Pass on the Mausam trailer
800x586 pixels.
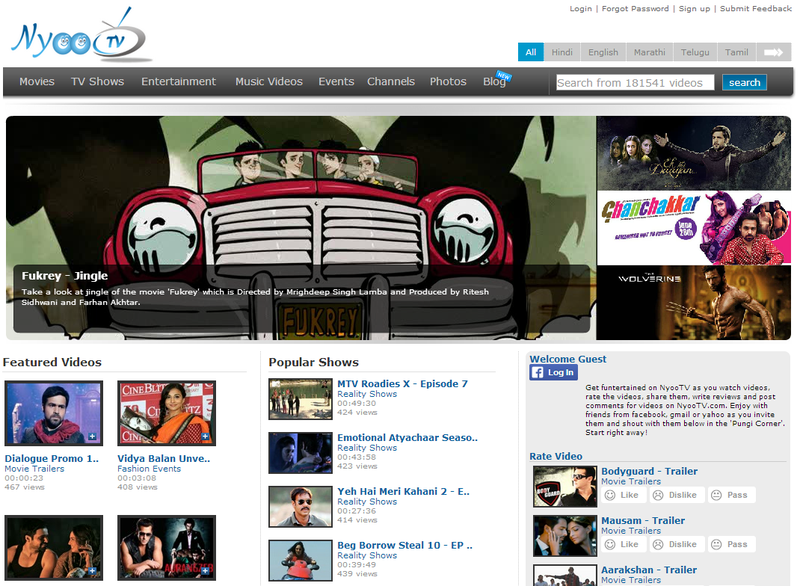(x=732, y=544)
